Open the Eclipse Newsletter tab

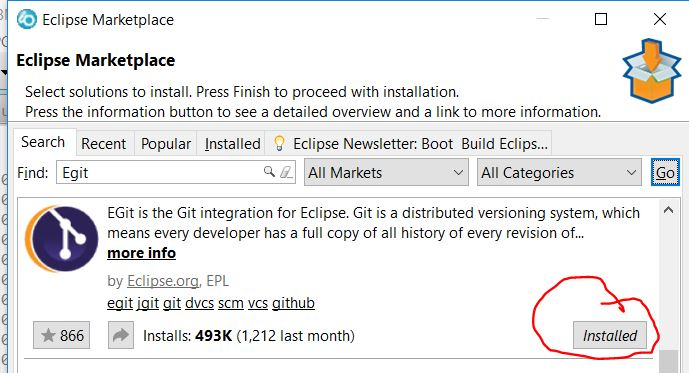(410, 144)
